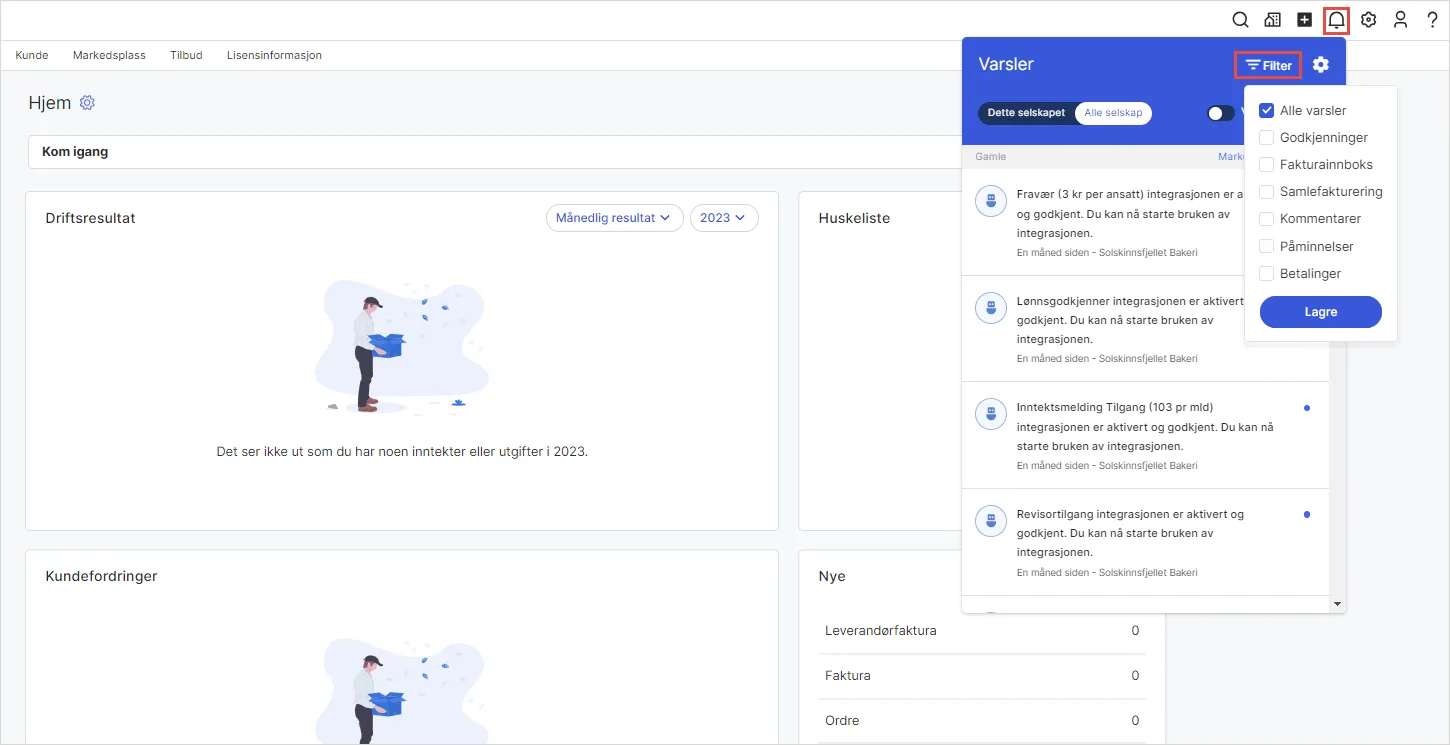Click the plus create-new icon
The image size is (1450, 745).
(x=1304, y=19)
